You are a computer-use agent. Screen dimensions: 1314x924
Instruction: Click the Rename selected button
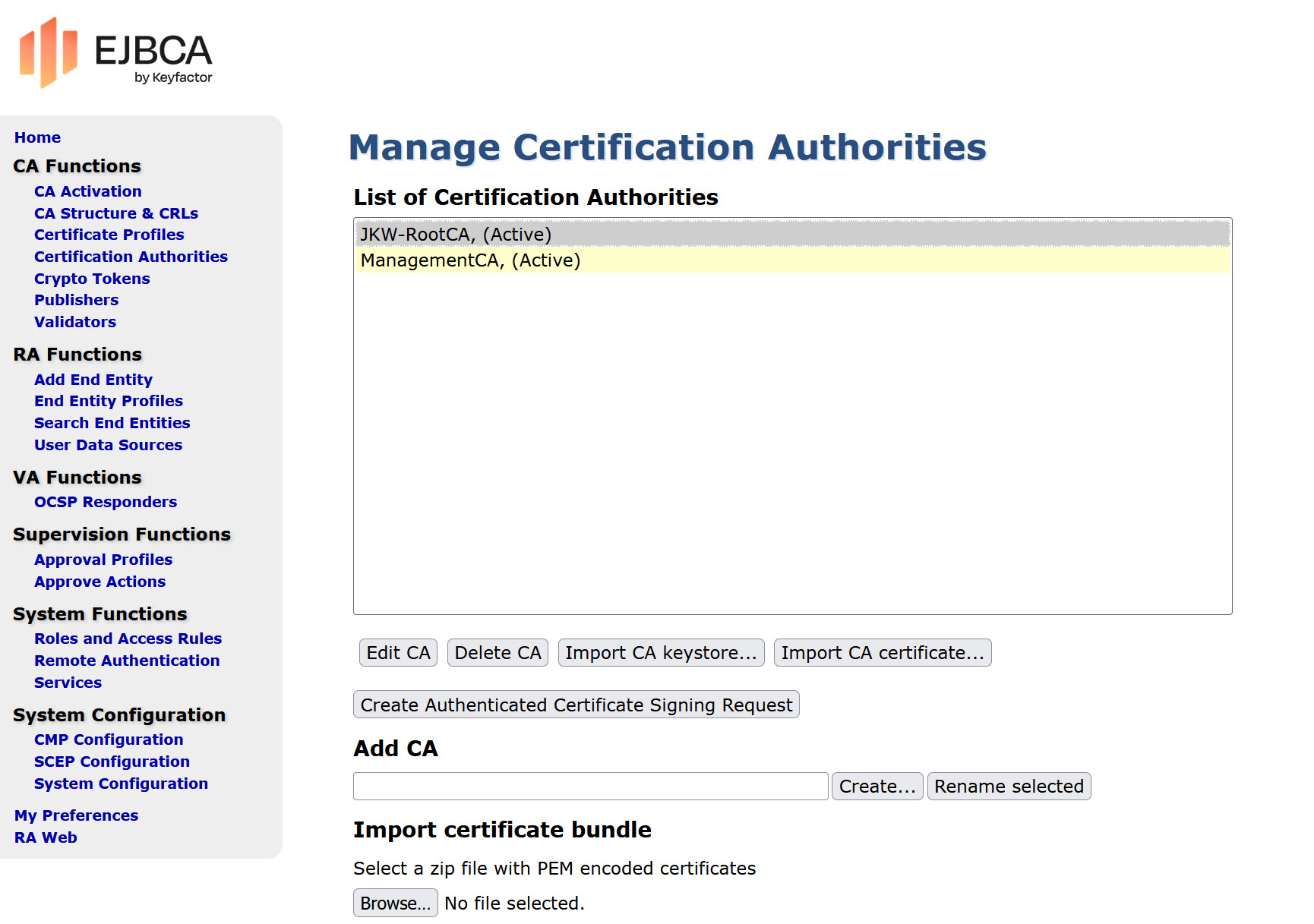tap(1009, 787)
